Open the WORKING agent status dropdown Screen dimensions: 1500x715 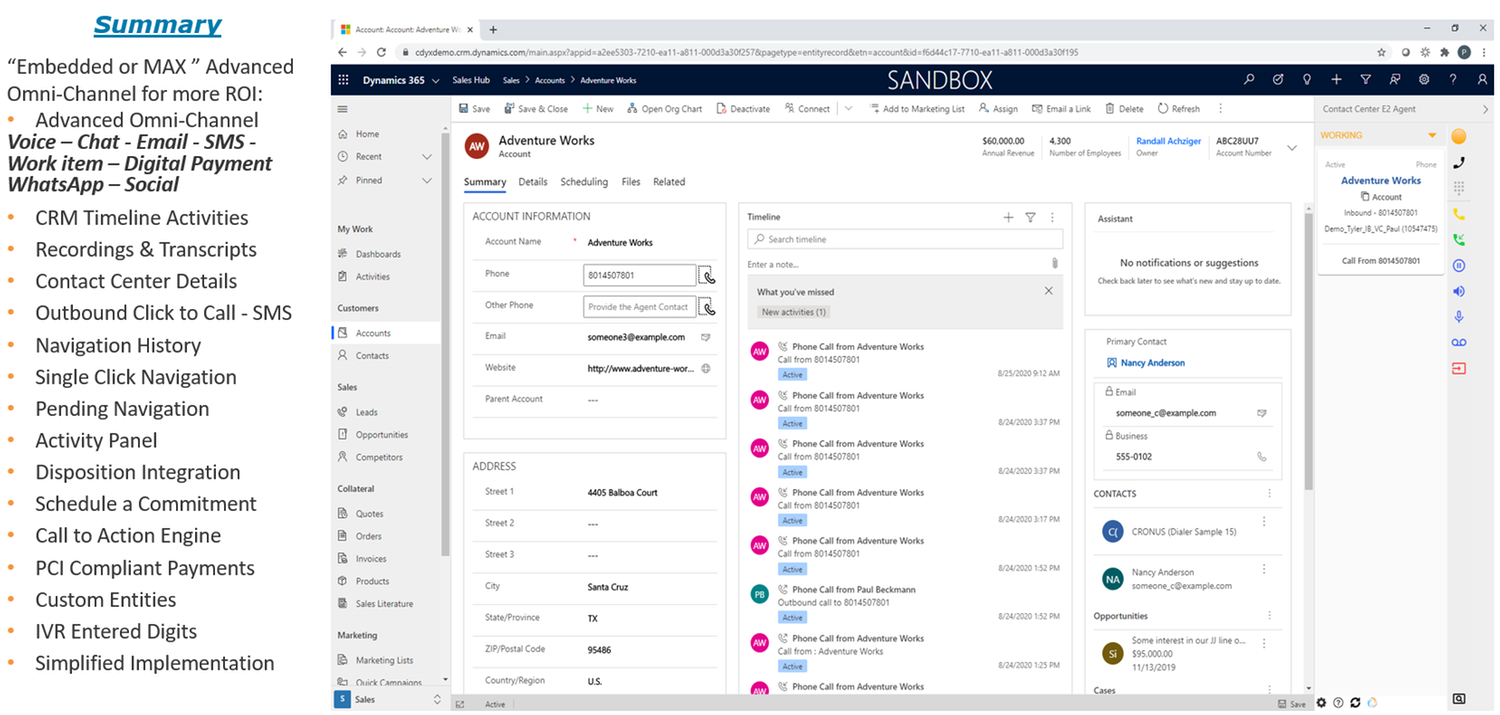click(1432, 135)
